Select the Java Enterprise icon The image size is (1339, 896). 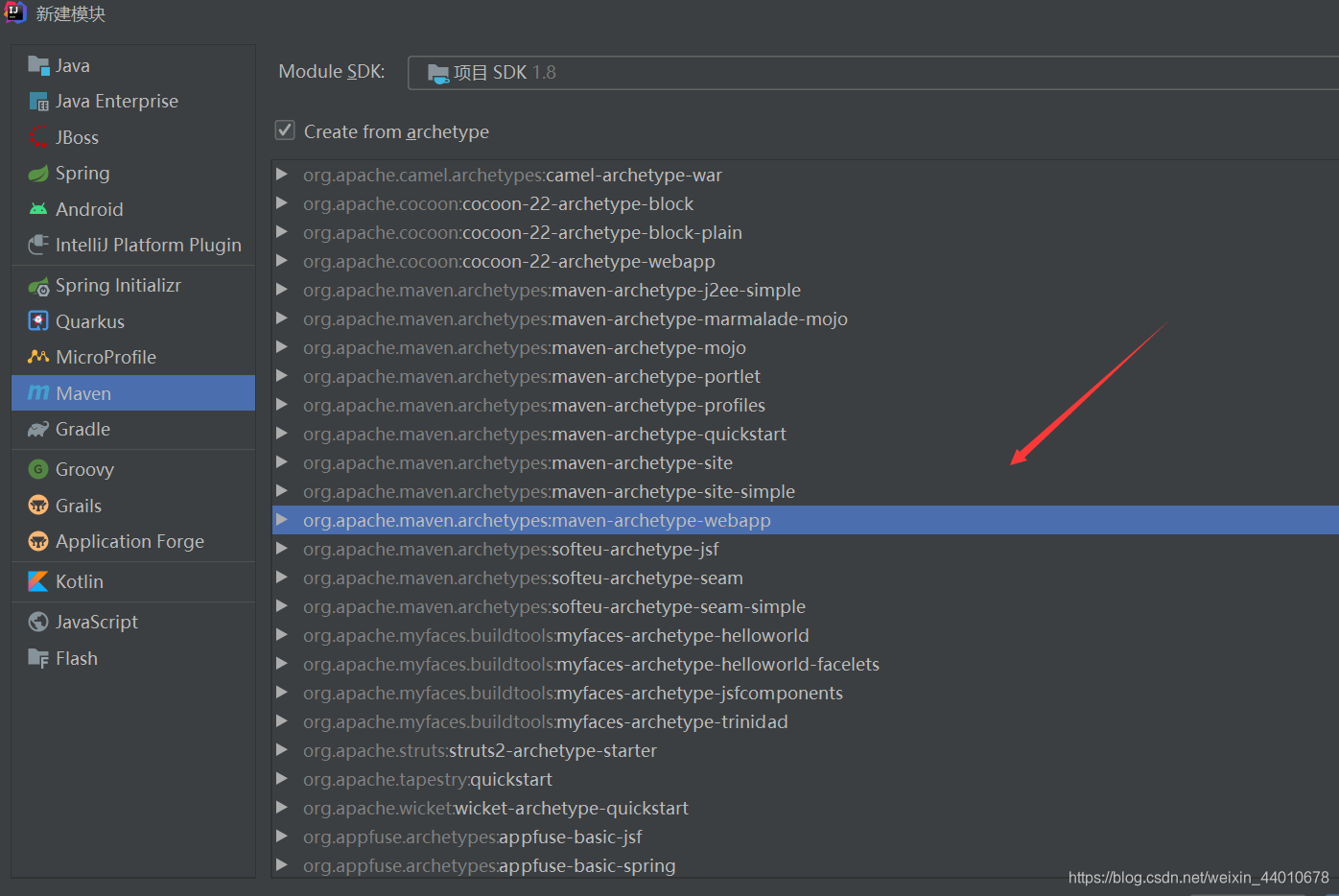(x=38, y=102)
